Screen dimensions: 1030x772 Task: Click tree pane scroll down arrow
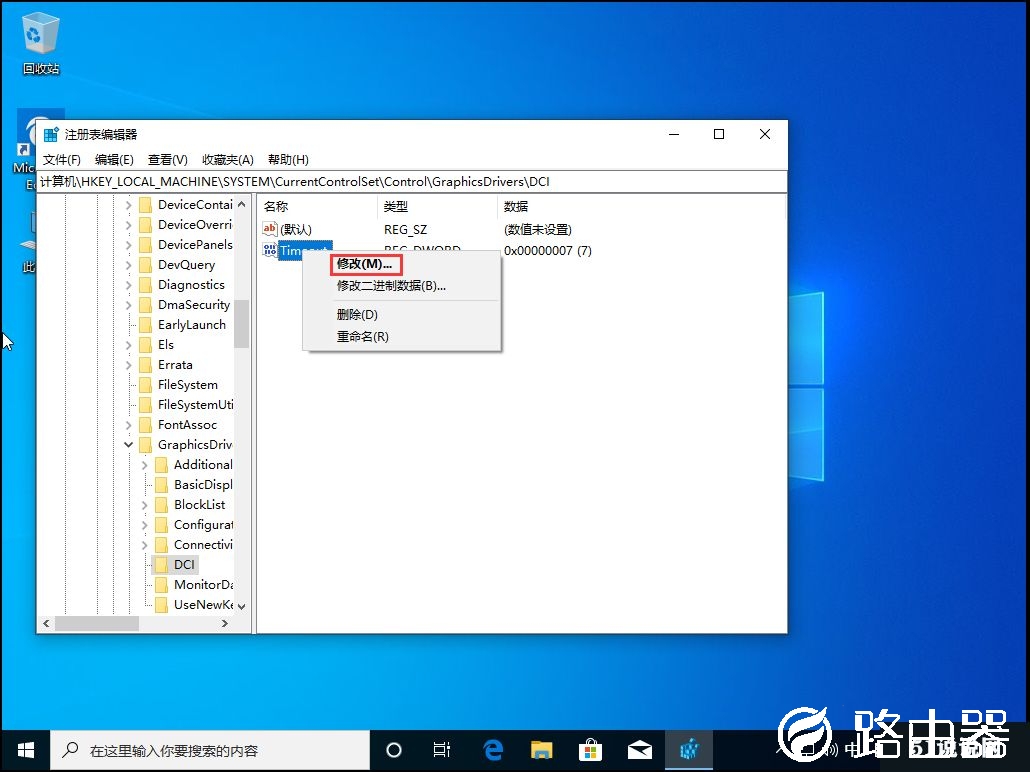[x=242, y=606]
